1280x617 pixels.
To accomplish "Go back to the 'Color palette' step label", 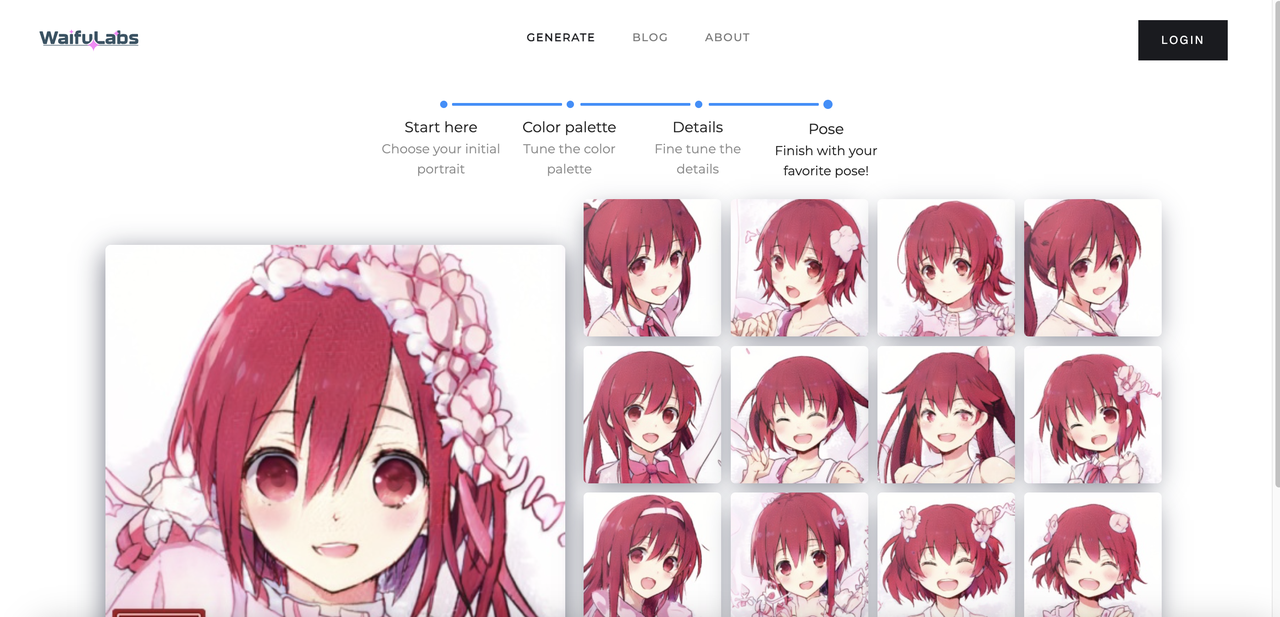I will [x=569, y=127].
